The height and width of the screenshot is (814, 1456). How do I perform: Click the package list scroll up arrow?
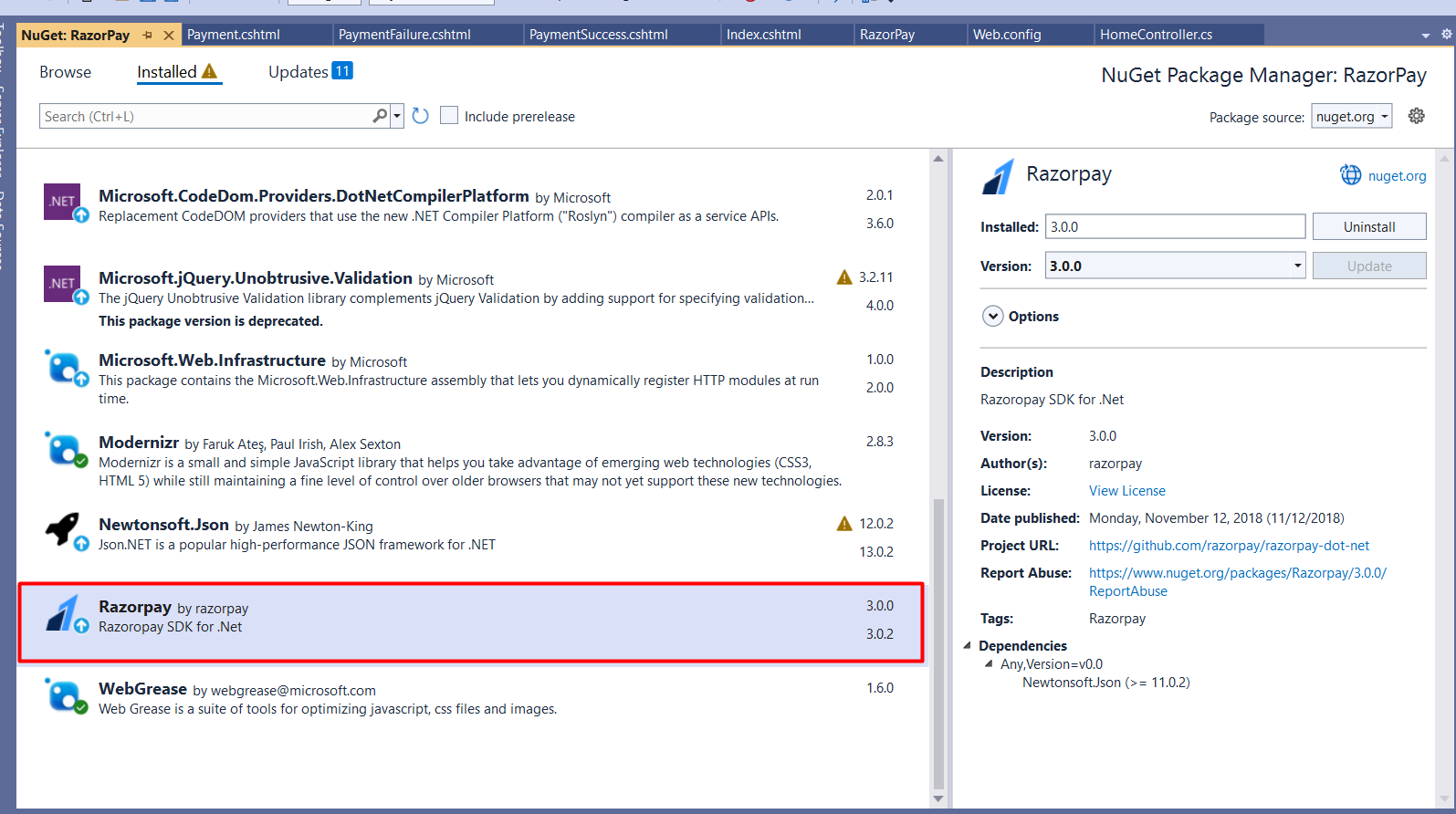pyautogui.click(x=938, y=159)
